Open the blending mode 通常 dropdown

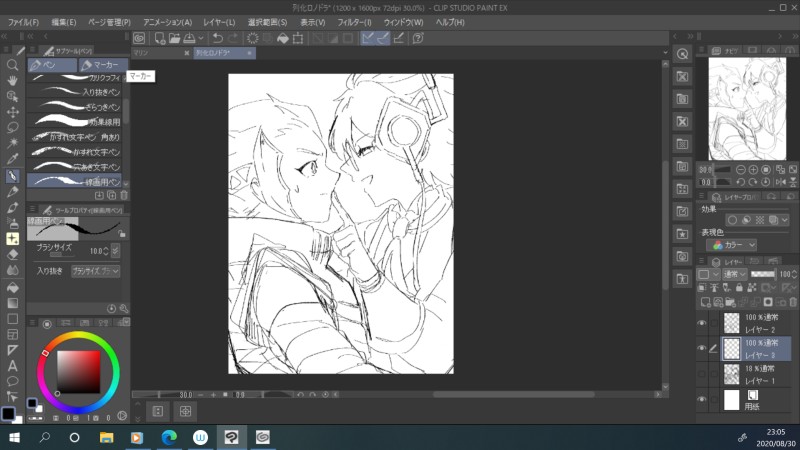tap(735, 274)
